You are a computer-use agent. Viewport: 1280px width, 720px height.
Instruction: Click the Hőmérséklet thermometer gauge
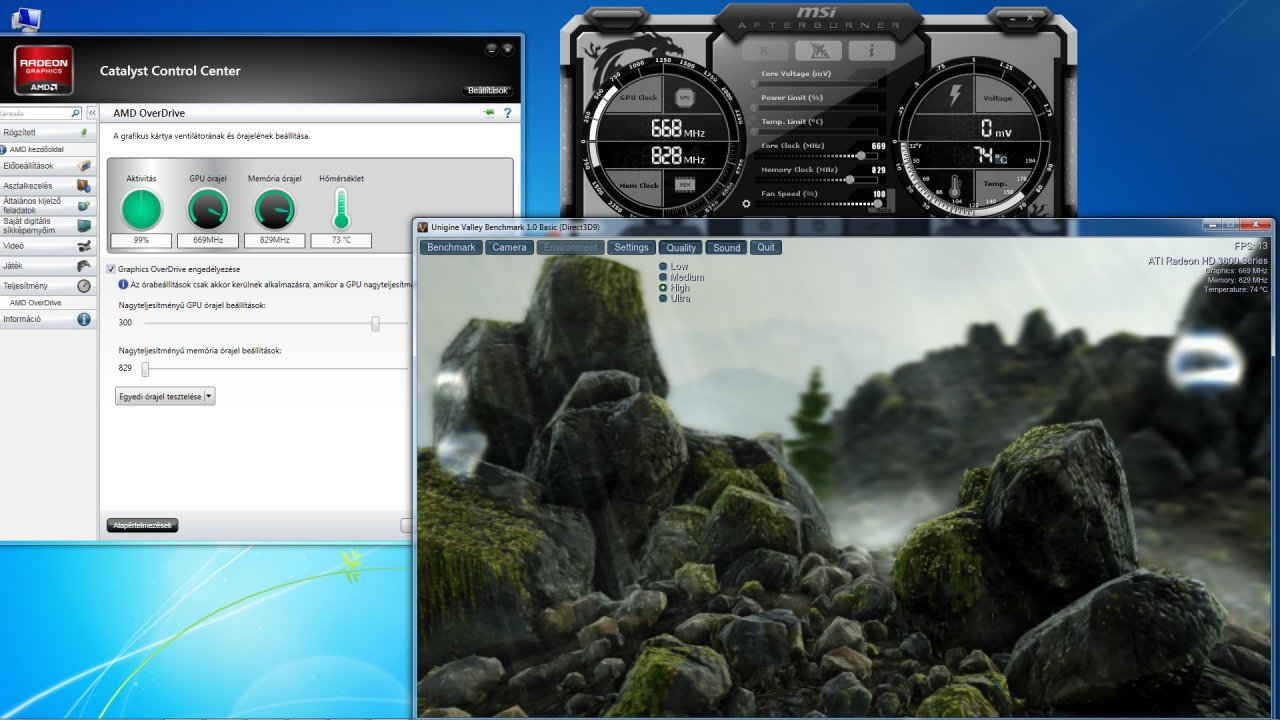341,208
